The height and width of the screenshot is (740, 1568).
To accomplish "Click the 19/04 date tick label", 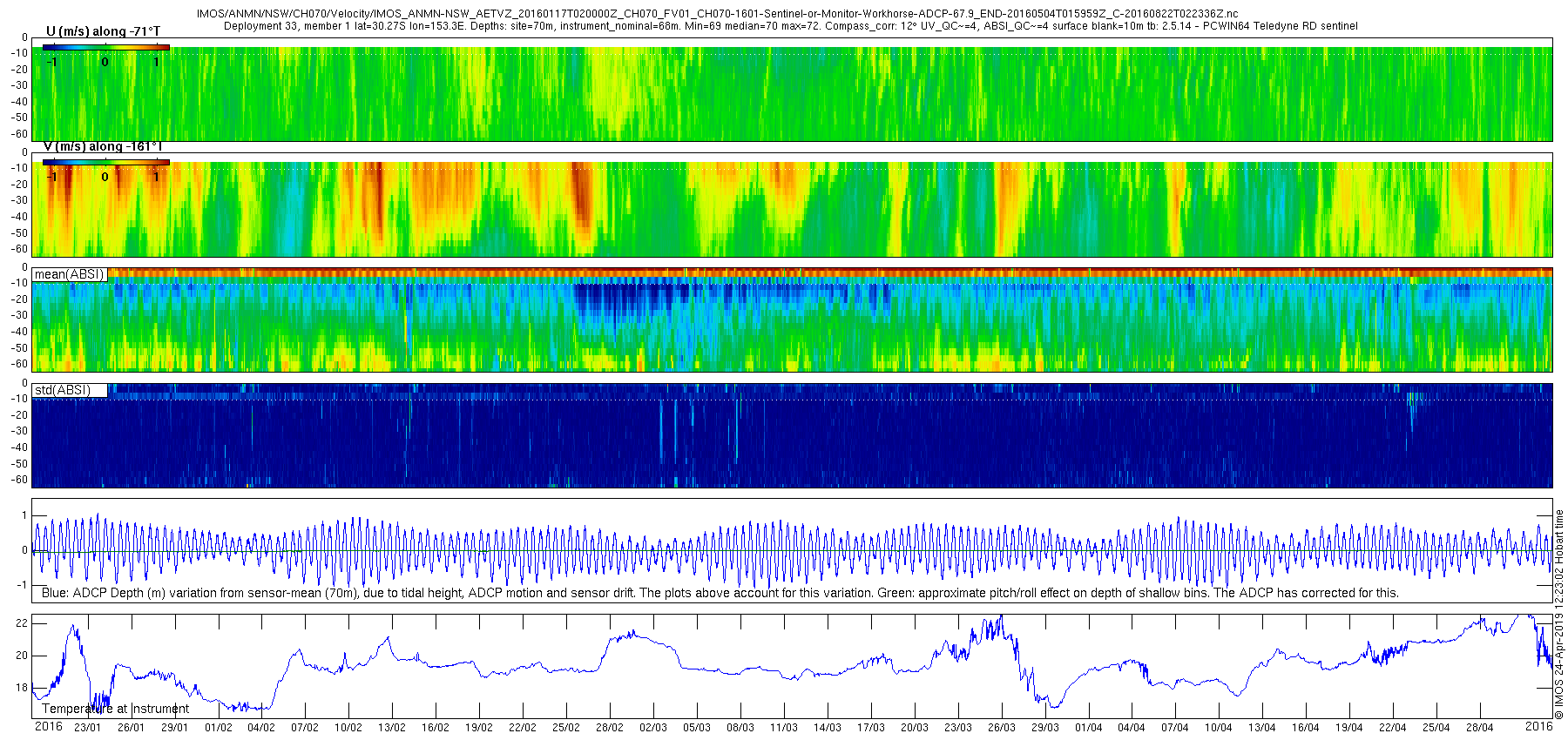I will (1349, 728).
